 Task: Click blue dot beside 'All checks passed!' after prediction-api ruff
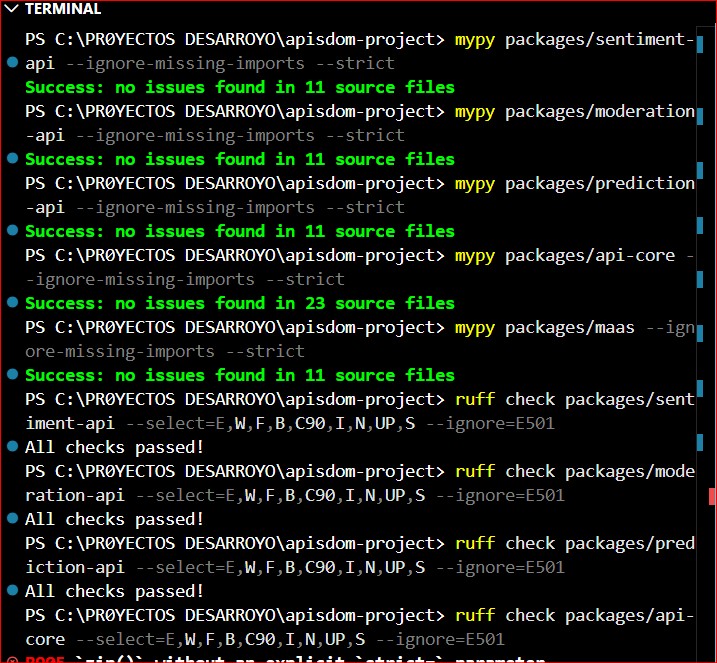[13, 590]
